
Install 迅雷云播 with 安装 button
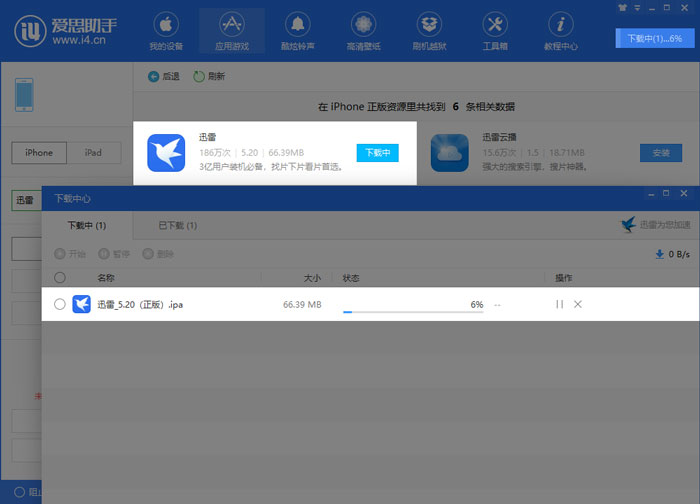pos(661,153)
